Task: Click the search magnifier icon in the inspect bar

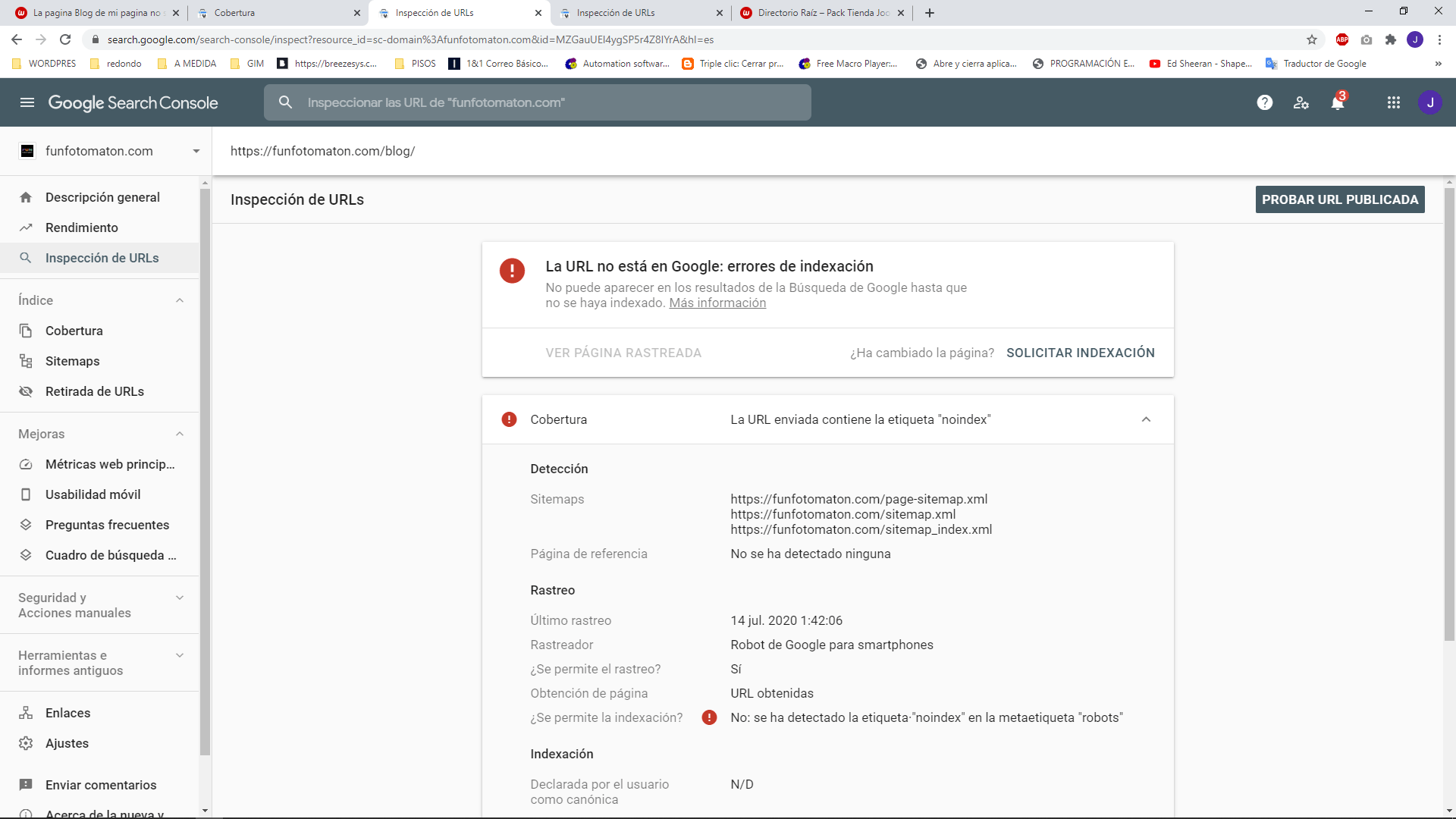Action: coord(285,102)
